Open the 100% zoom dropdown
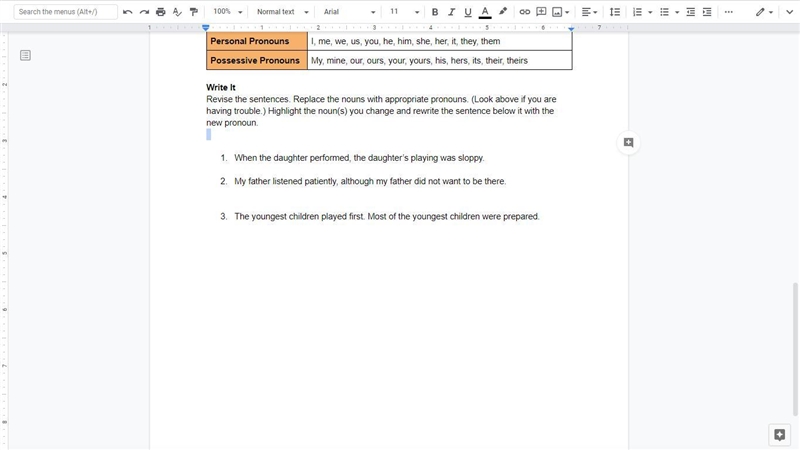Viewport: 800px width, 450px height. (x=228, y=12)
